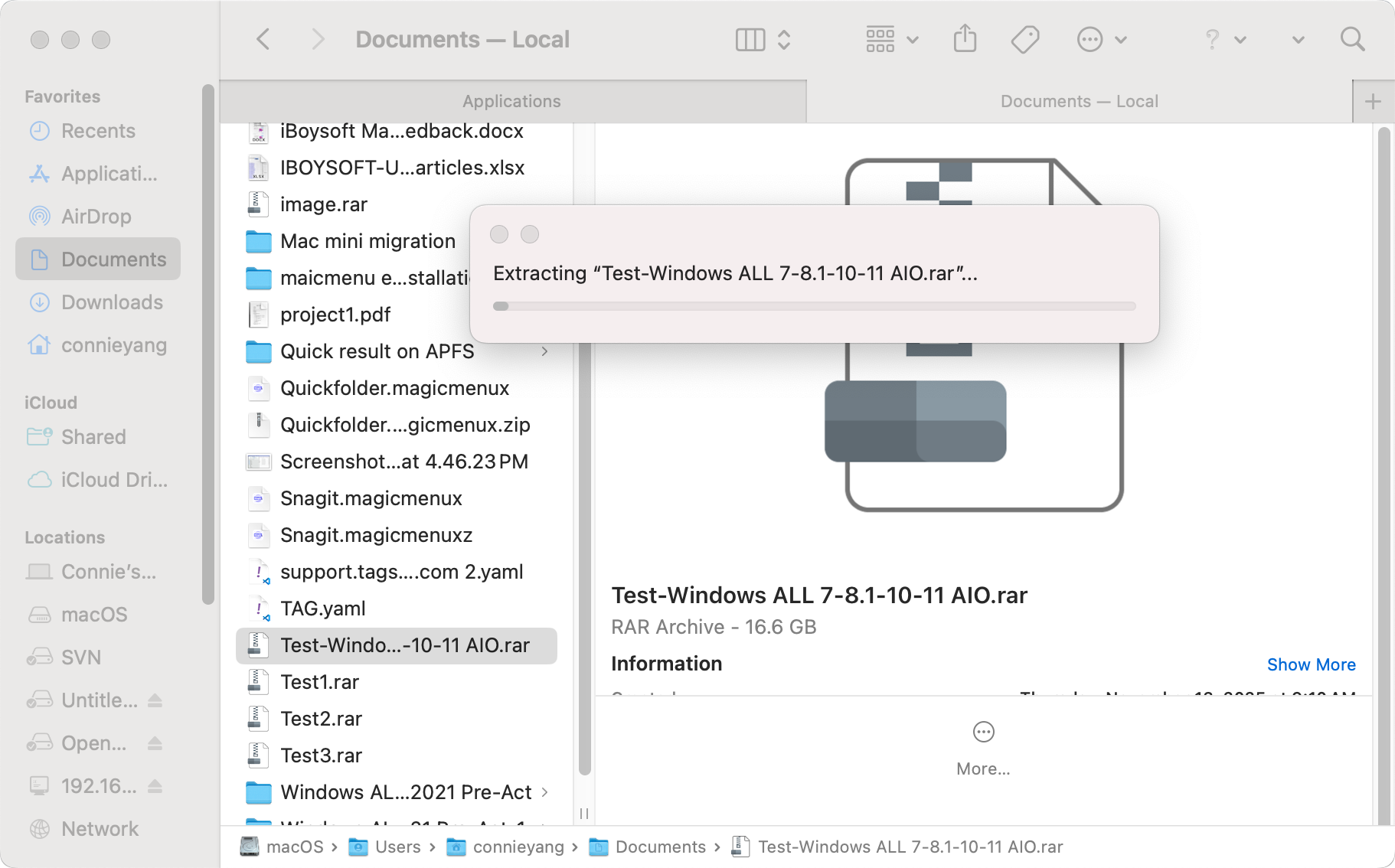
Task: Click the Search magnifier icon
Action: tap(1352, 39)
